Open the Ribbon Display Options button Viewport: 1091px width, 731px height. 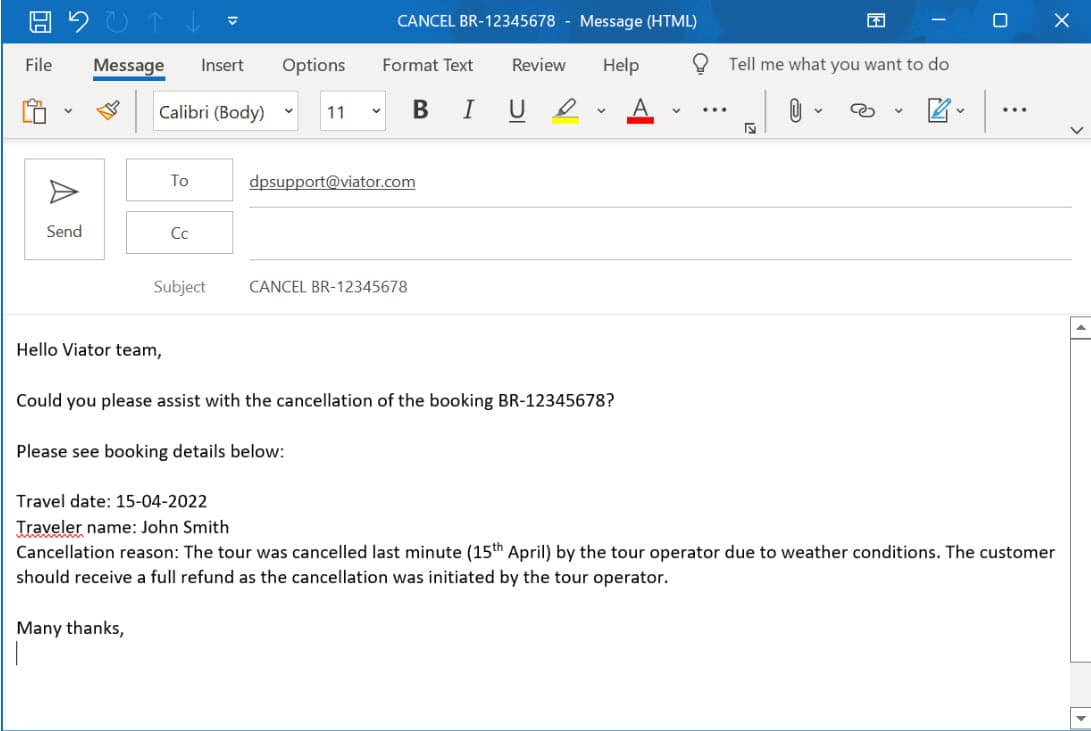[876, 21]
